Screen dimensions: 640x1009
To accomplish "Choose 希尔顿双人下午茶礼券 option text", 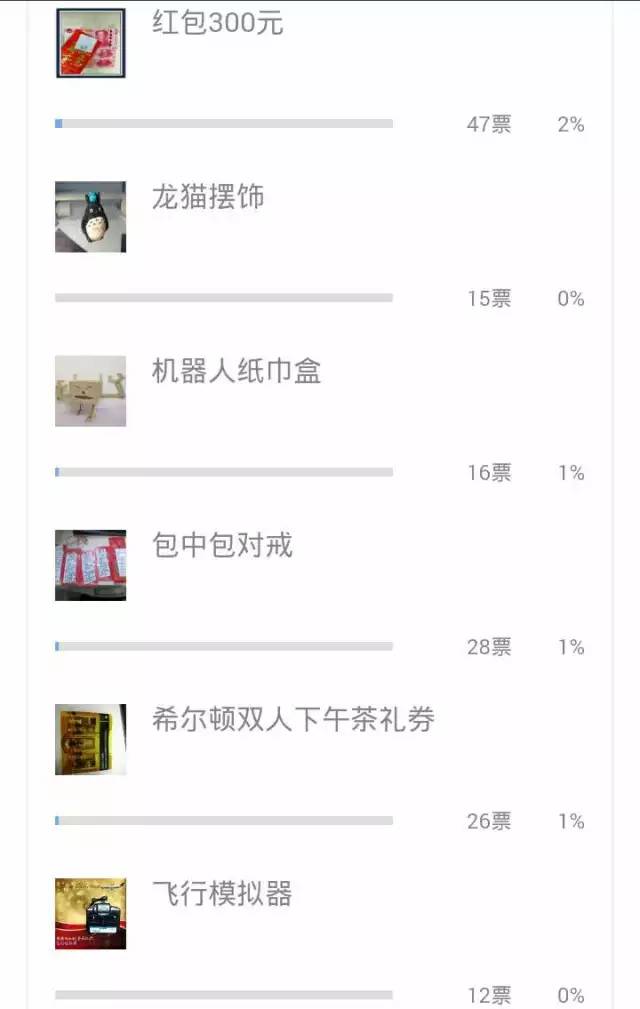I will 293,720.
